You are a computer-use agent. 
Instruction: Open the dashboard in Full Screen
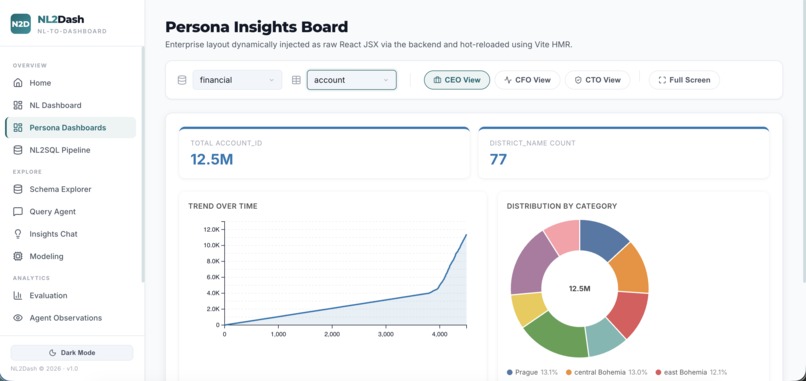(x=684, y=80)
